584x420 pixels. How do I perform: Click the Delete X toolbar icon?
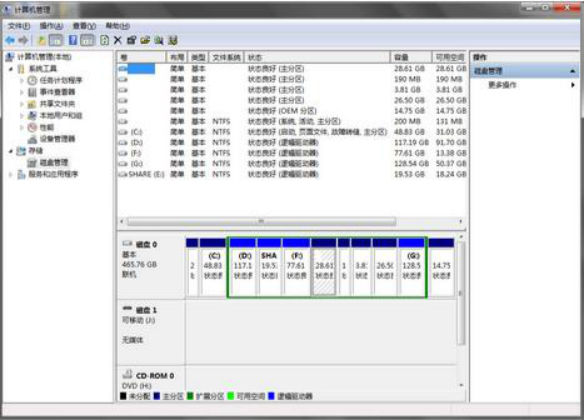tap(118, 40)
